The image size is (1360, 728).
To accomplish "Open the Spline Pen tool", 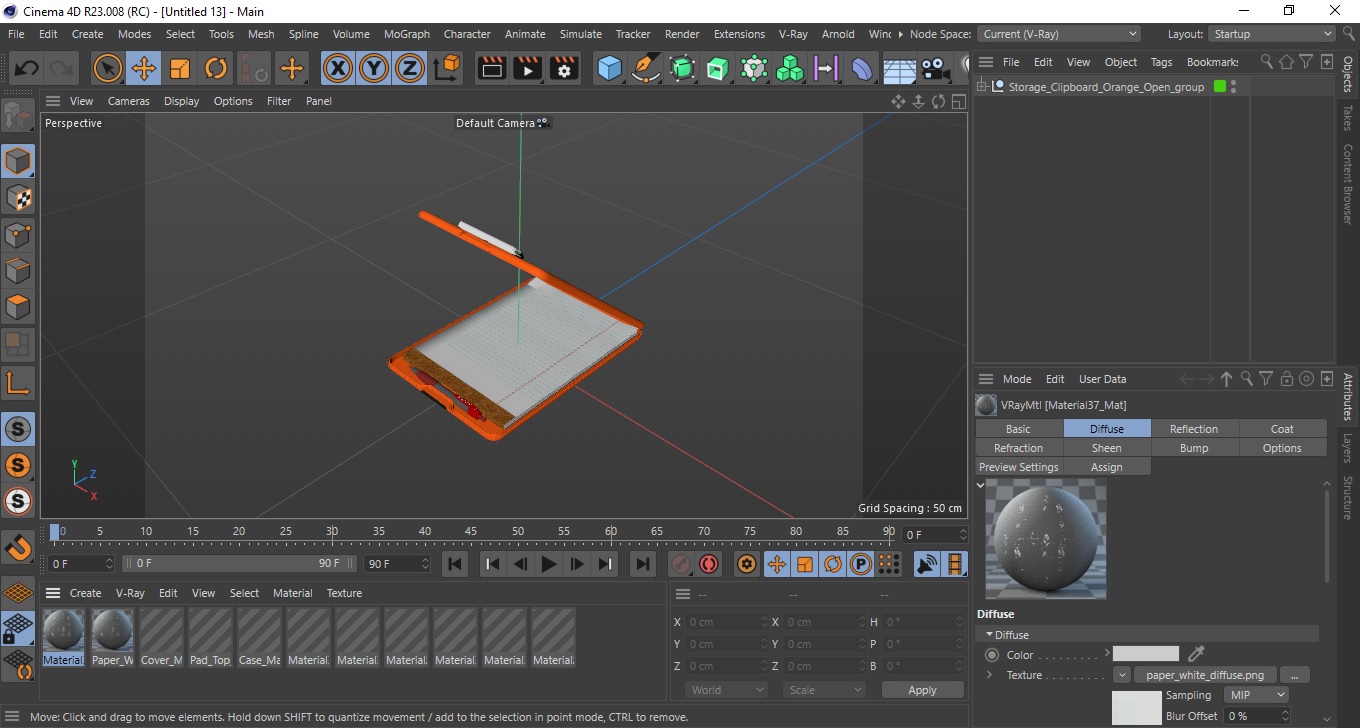I will pyautogui.click(x=646, y=69).
